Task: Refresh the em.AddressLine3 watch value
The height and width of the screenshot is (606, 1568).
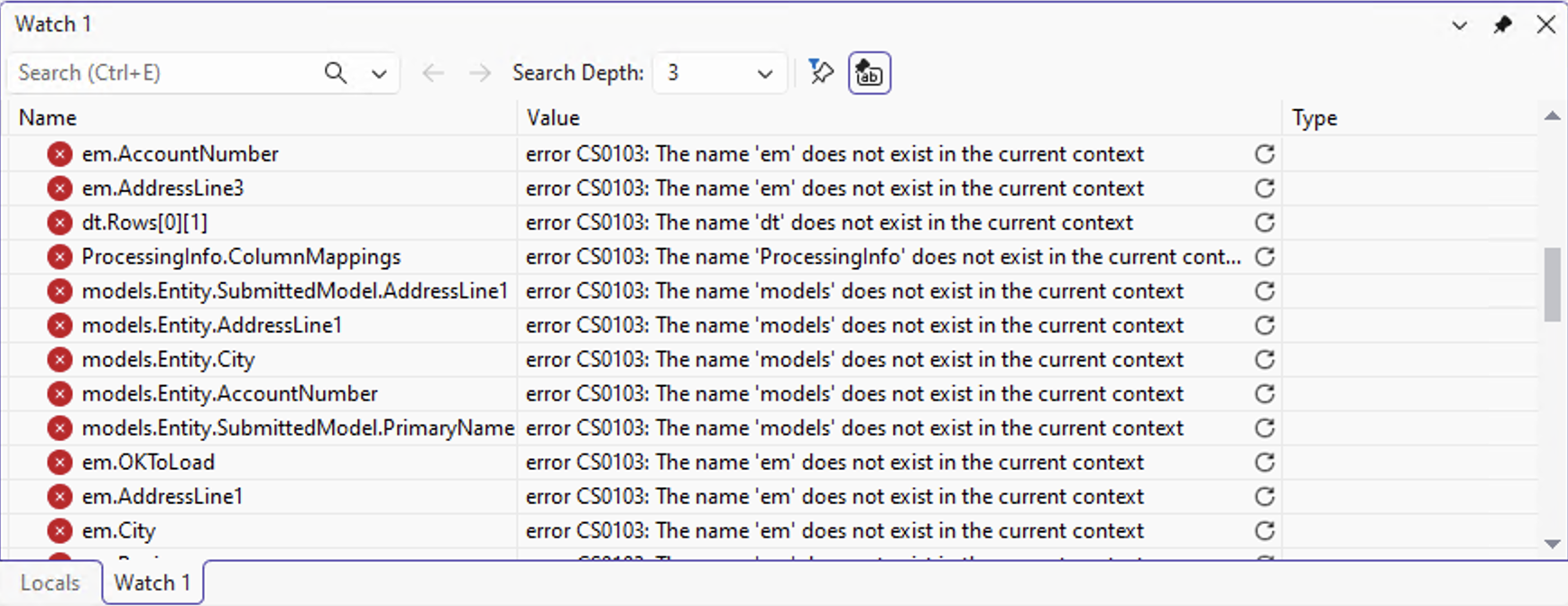Action: pyautogui.click(x=1264, y=188)
